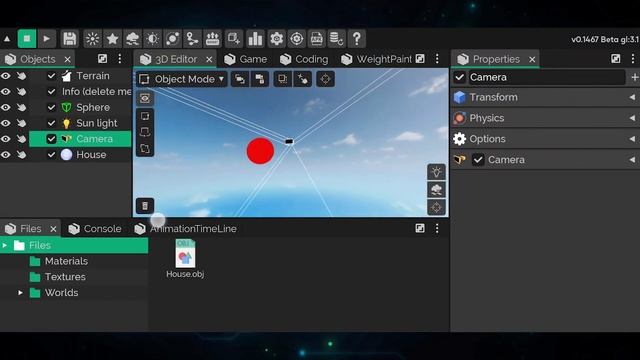The width and height of the screenshot is (640, 360).
Task: Open the bar chart statistics icon
Action: (x=256, y=39)
